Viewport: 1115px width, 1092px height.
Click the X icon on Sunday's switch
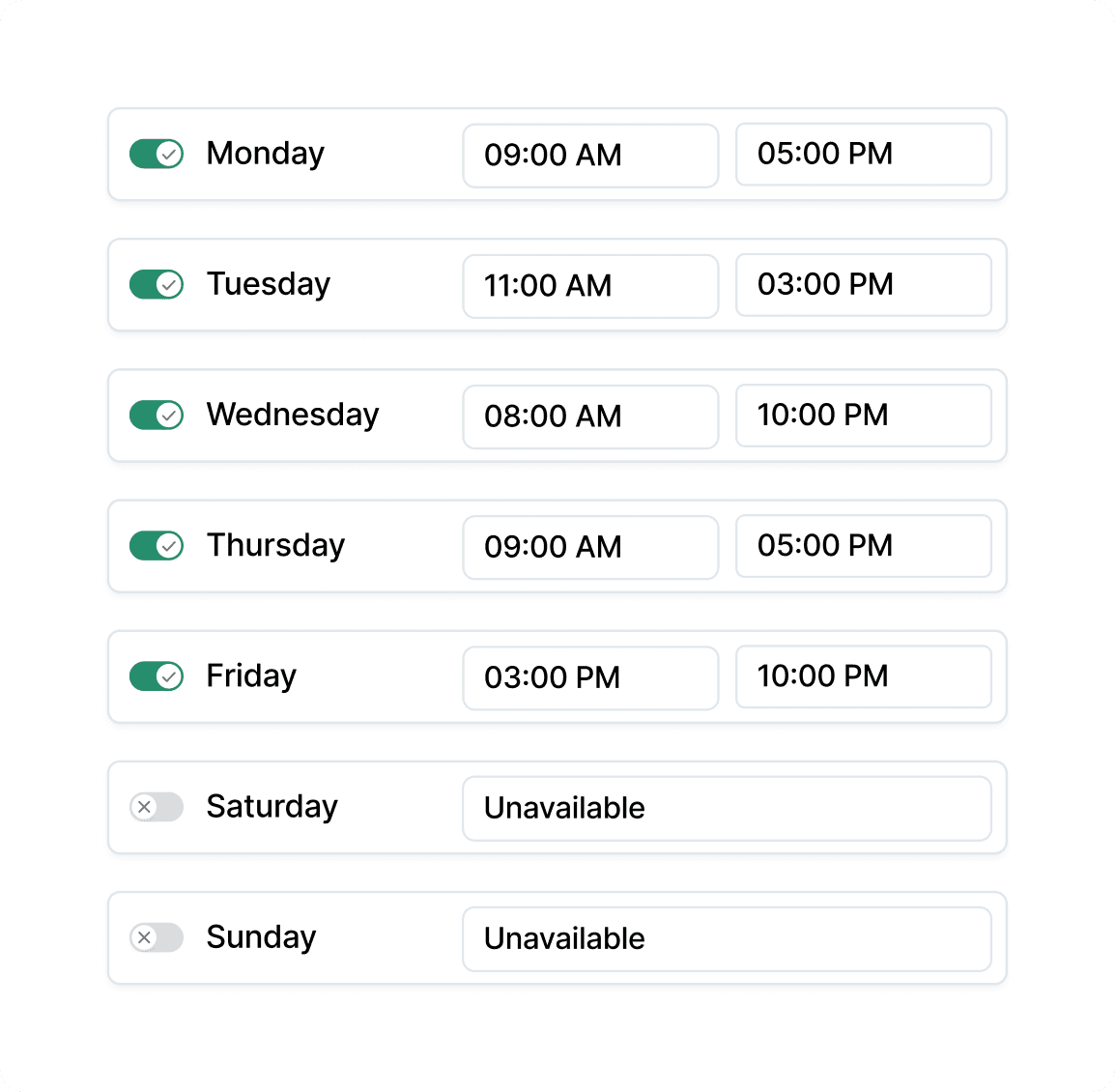click(147, 937)
